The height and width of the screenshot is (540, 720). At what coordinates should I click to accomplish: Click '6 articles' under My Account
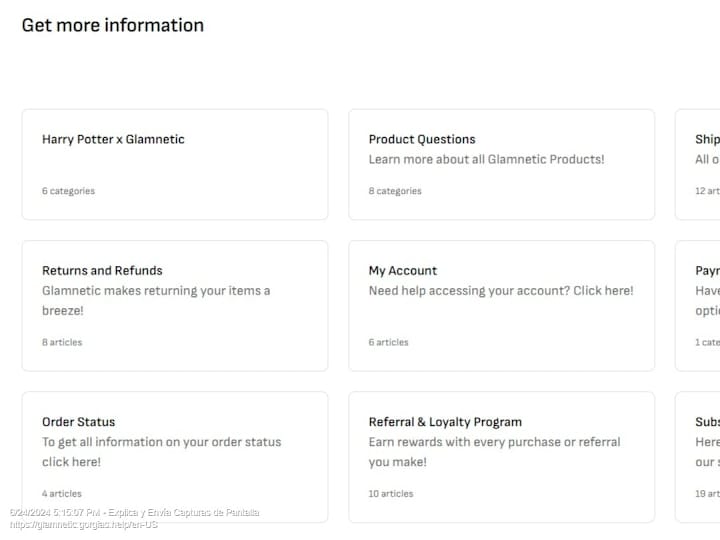point(388,342)
